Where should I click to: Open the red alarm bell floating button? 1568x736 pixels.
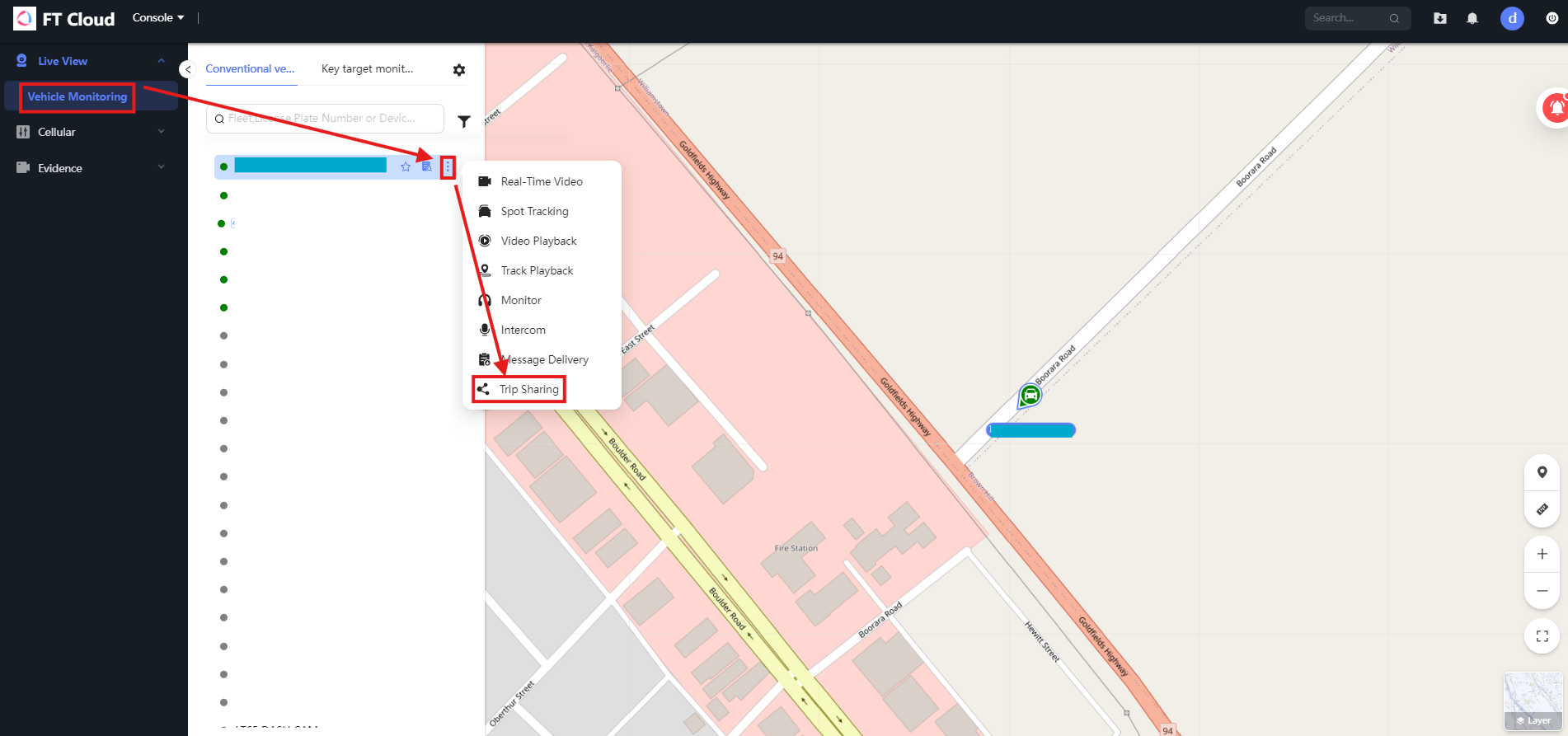[1555, 108]
